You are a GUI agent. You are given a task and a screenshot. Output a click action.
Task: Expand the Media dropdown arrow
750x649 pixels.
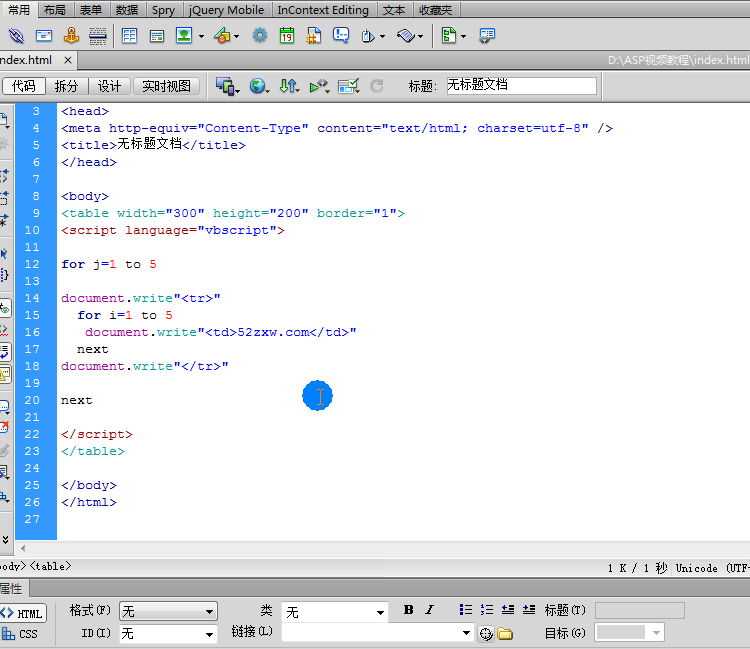pyautogui.click(x=237, y=36)
